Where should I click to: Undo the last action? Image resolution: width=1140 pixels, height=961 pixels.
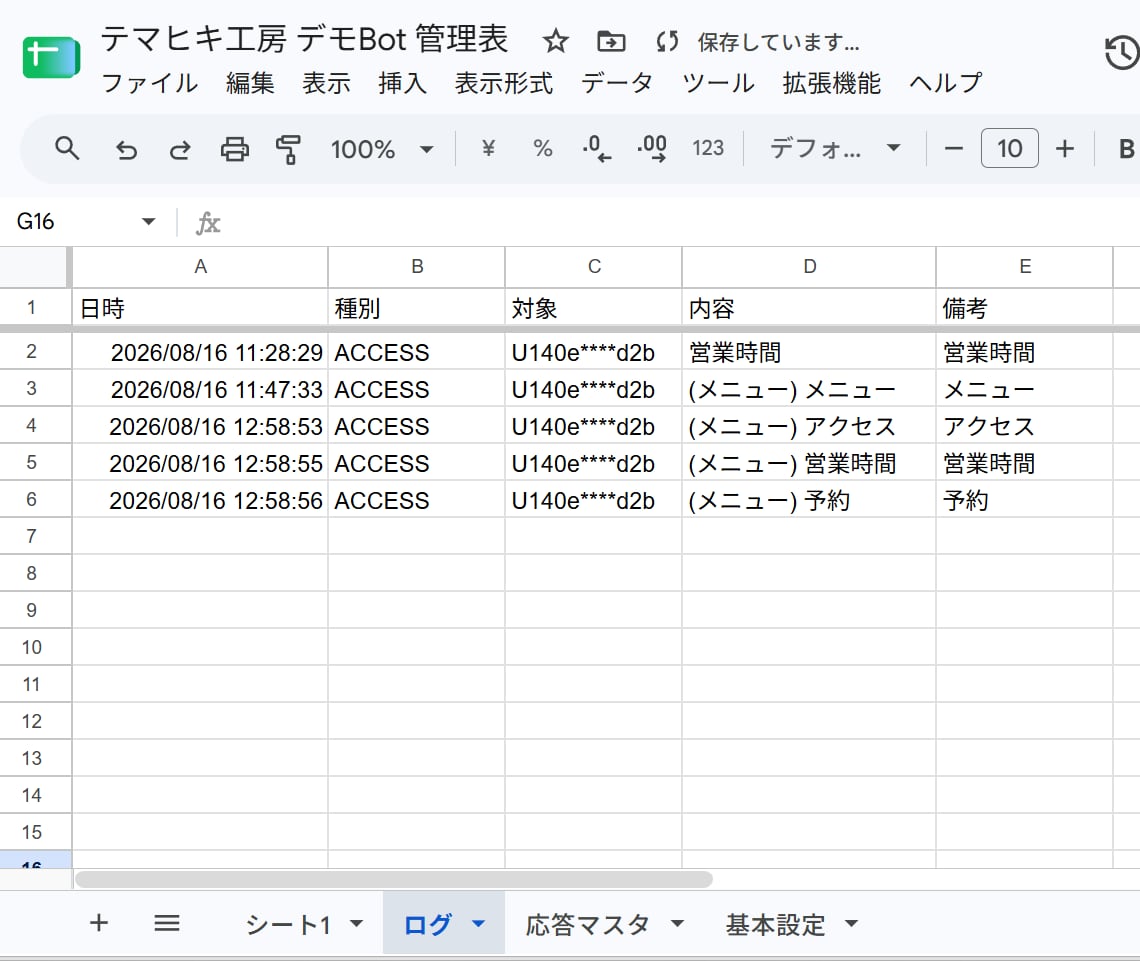[x=127, y=149]
